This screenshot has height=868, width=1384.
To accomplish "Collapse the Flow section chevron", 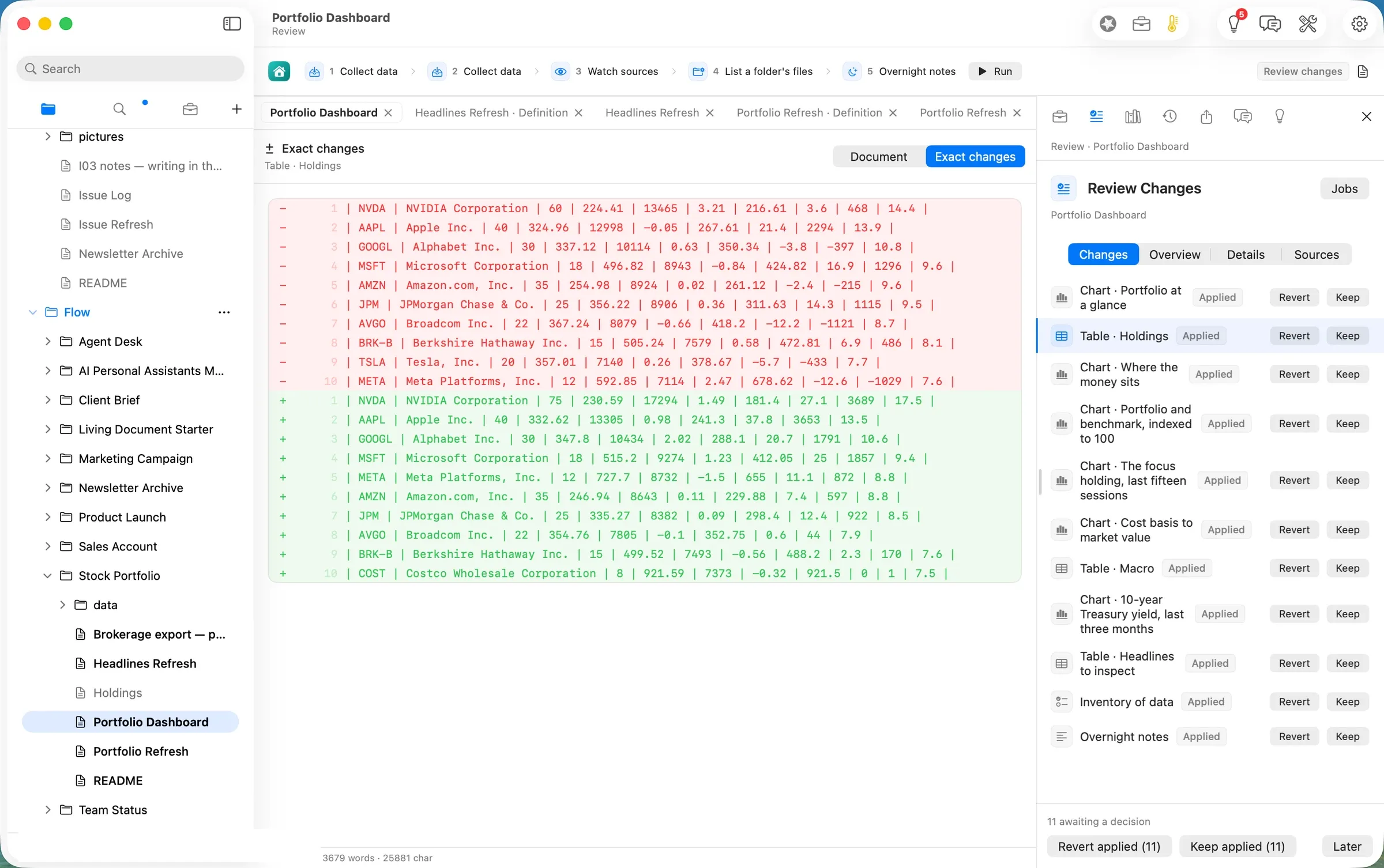I will [33, 312].
